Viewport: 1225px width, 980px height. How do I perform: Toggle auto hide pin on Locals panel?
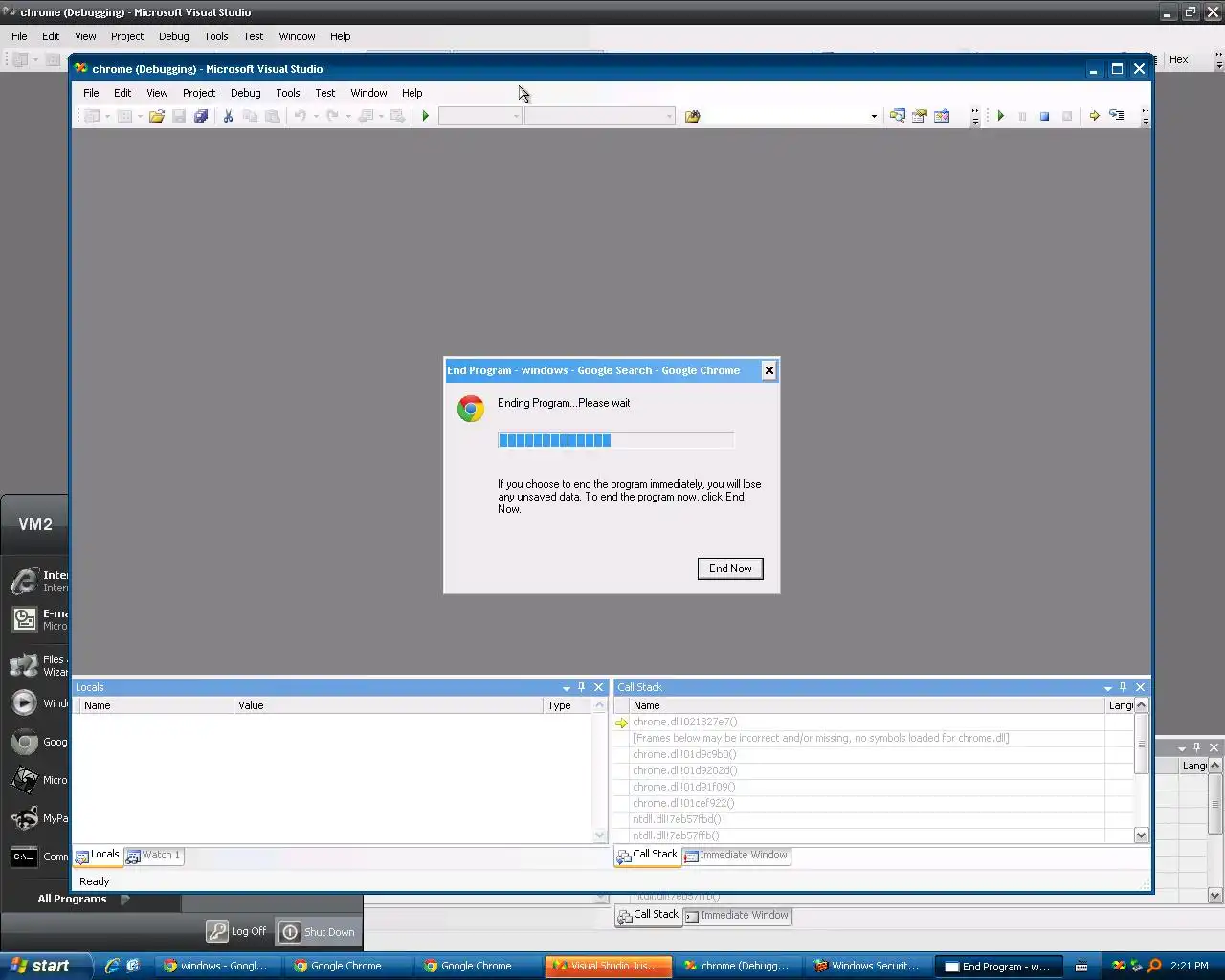click(582, 687)
